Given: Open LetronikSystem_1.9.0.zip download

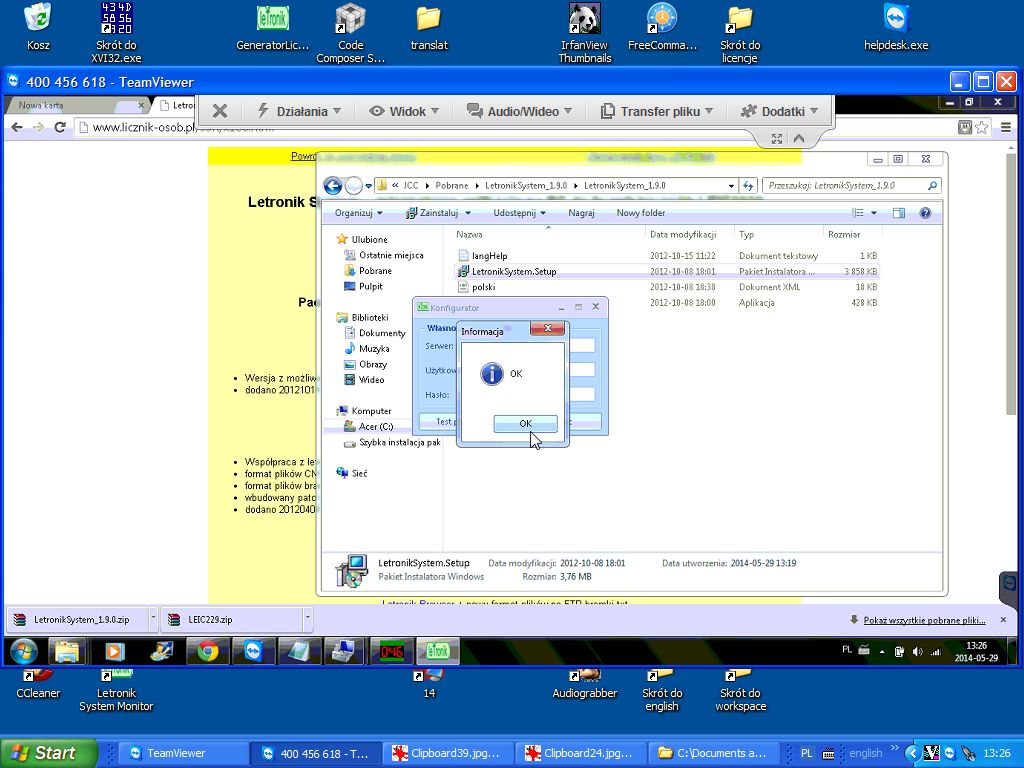Looking at the screenshot, I should [77, 620].
